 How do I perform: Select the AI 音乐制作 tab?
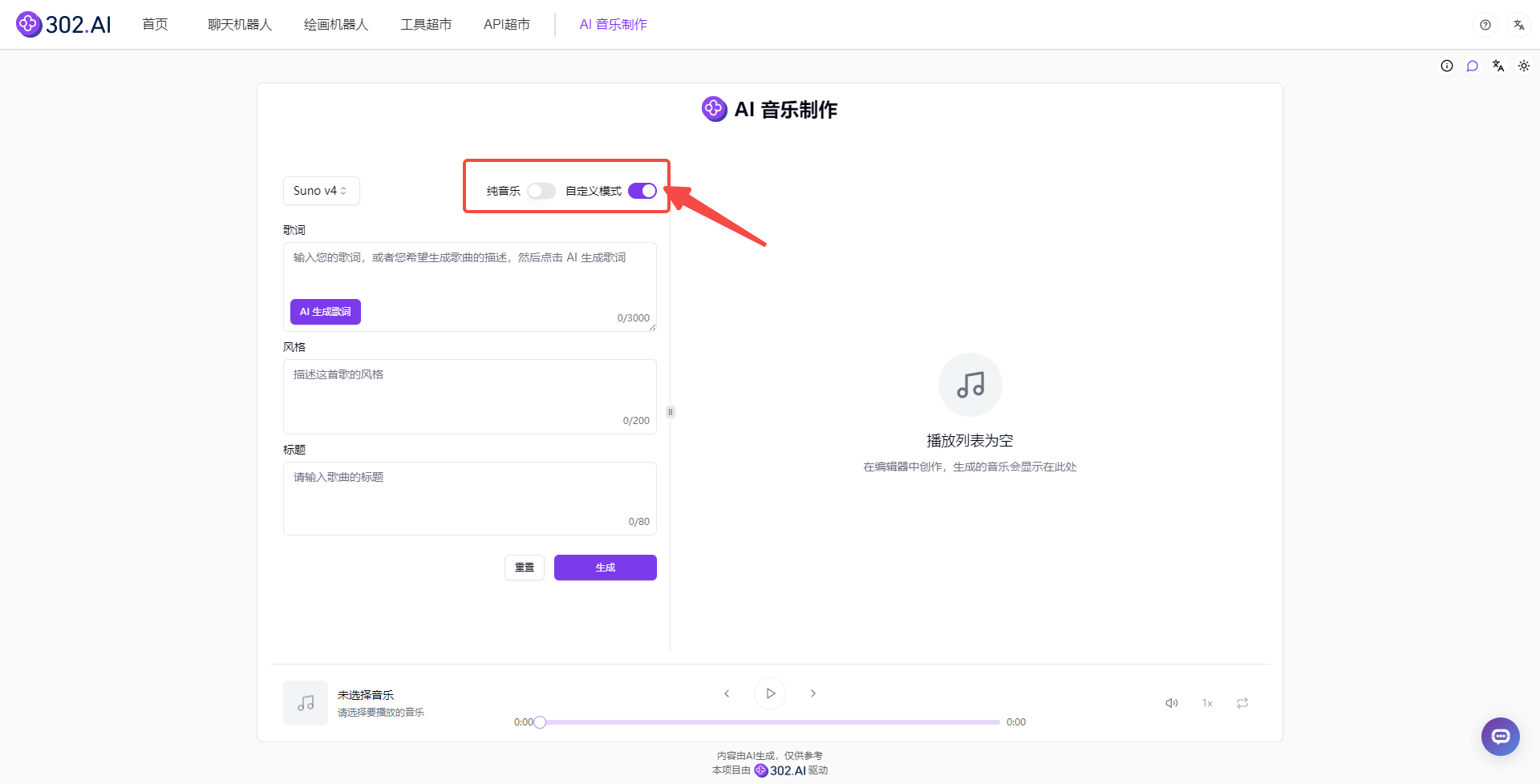[x=614, y=25]
